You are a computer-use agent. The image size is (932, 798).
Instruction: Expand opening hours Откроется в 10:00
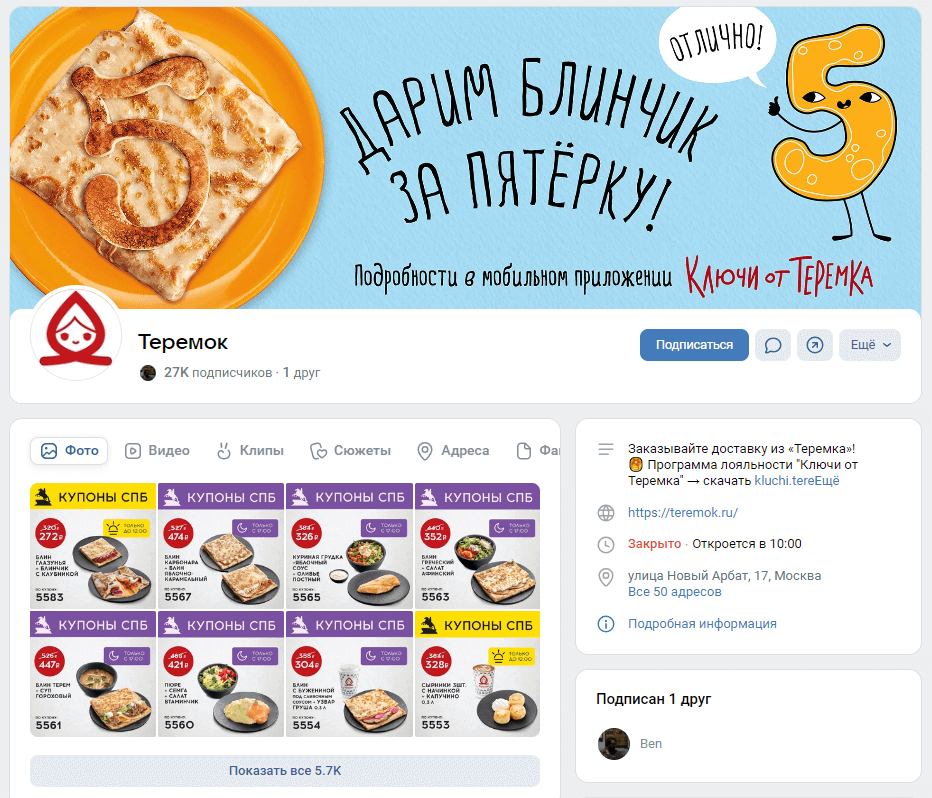(x=747, y=544)
